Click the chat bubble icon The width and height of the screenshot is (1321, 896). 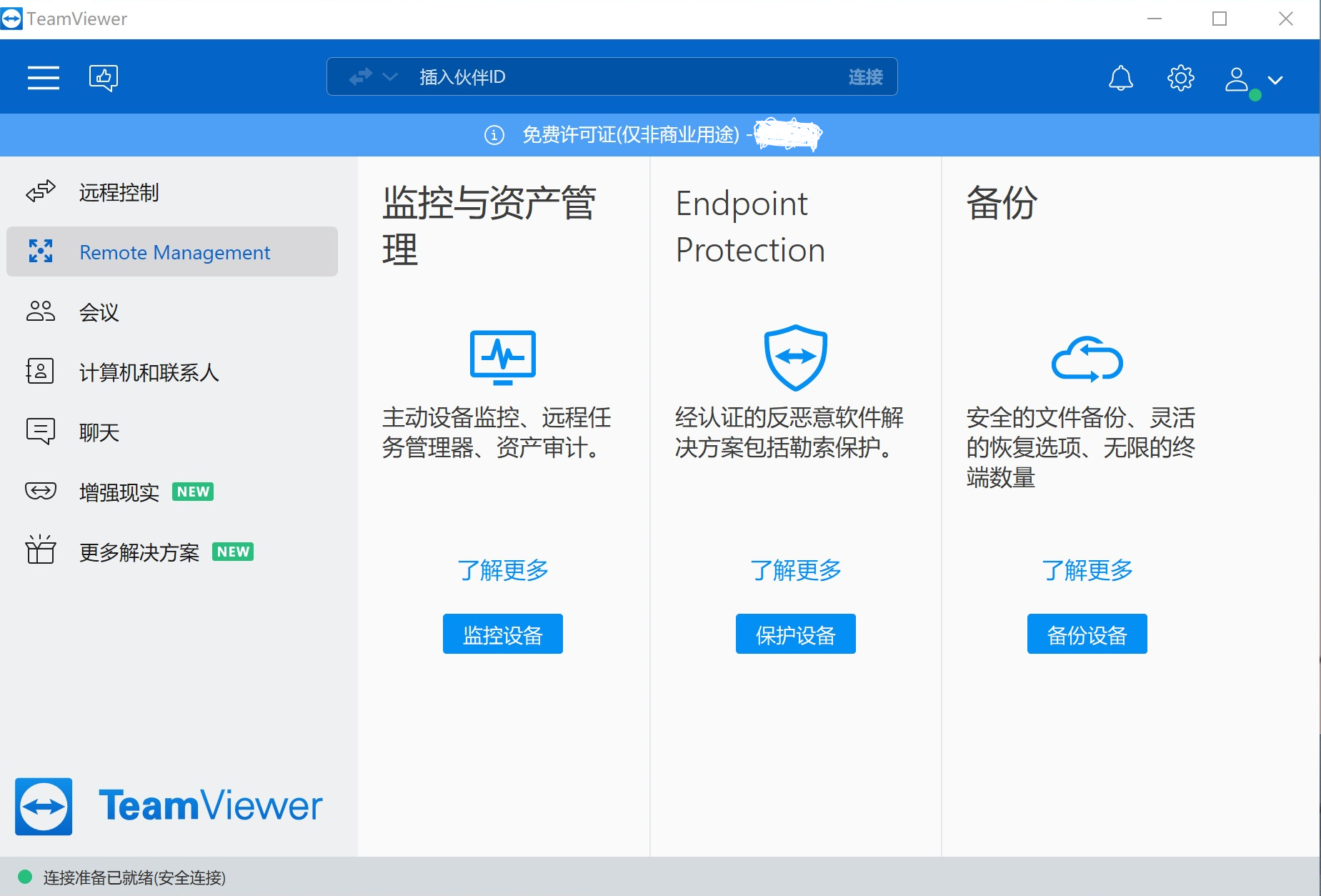tap(40, 431)
